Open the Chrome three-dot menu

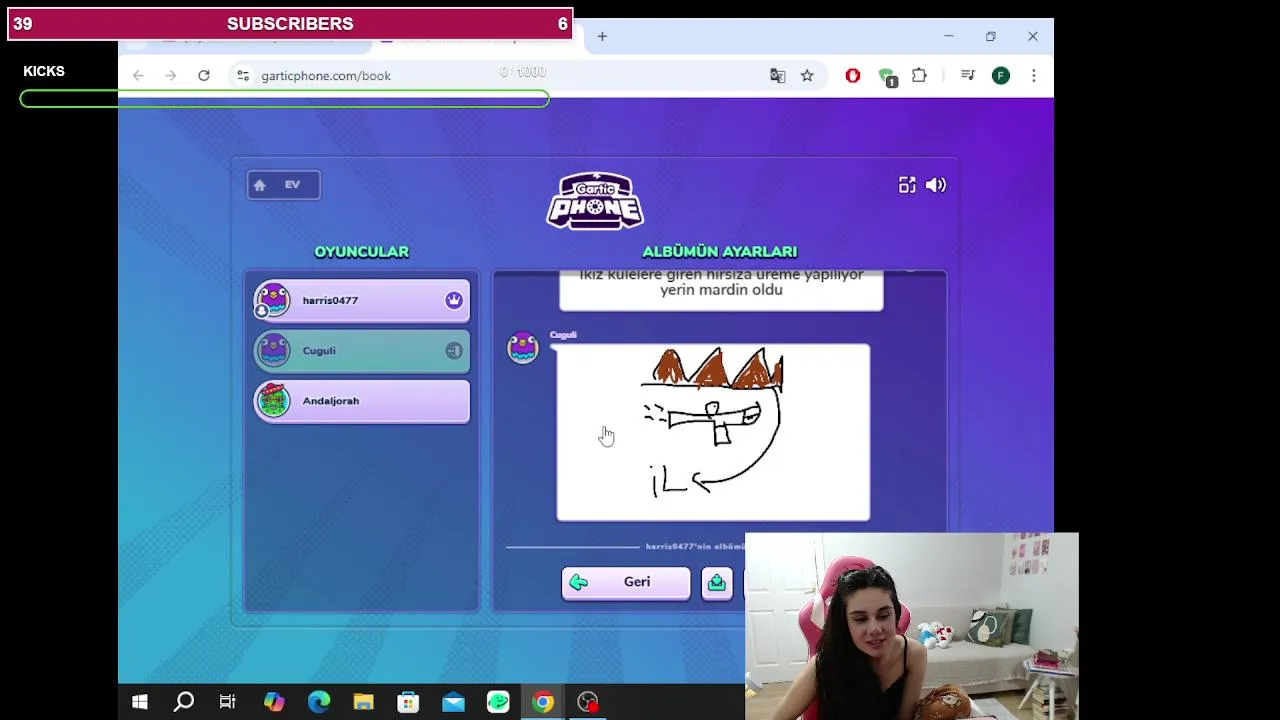1034,76
